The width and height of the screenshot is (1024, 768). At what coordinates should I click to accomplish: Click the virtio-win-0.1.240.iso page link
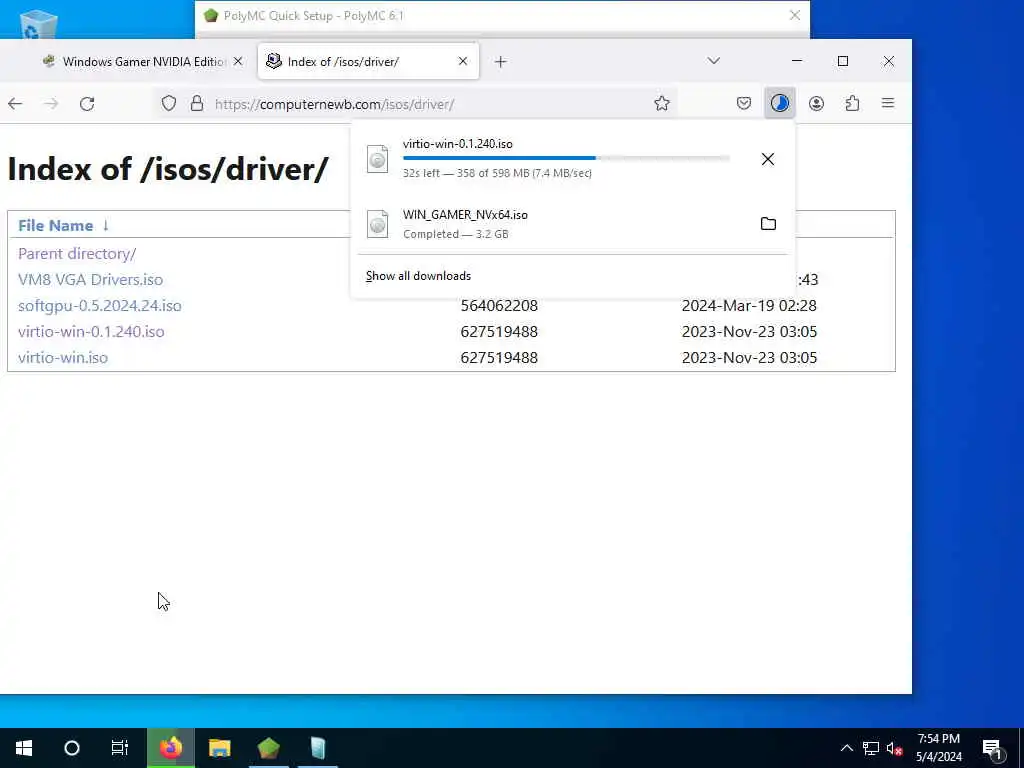coord(91,332)
